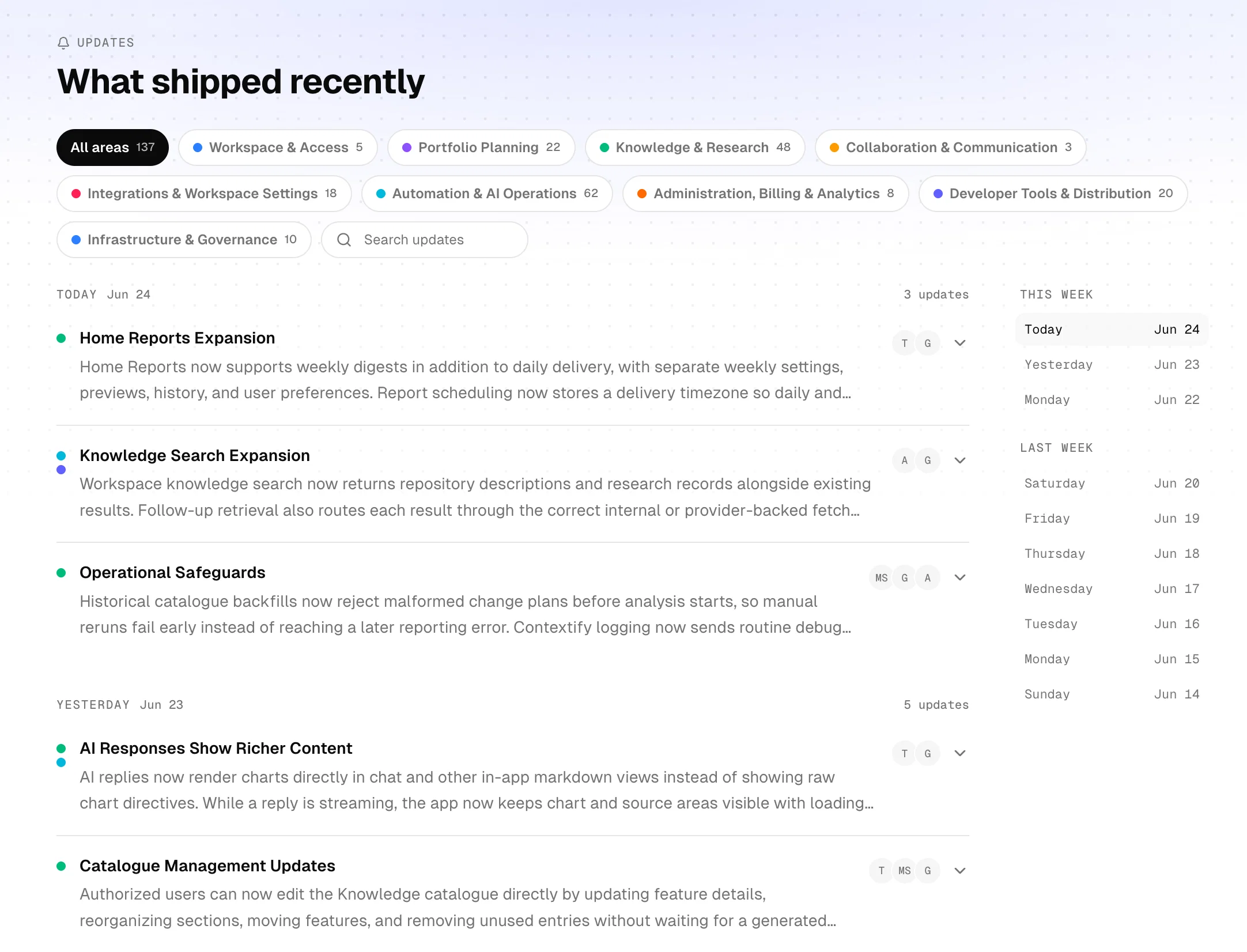Select the All areas tab
Viewport: 1247px width, 952px height.
point(112,148)
